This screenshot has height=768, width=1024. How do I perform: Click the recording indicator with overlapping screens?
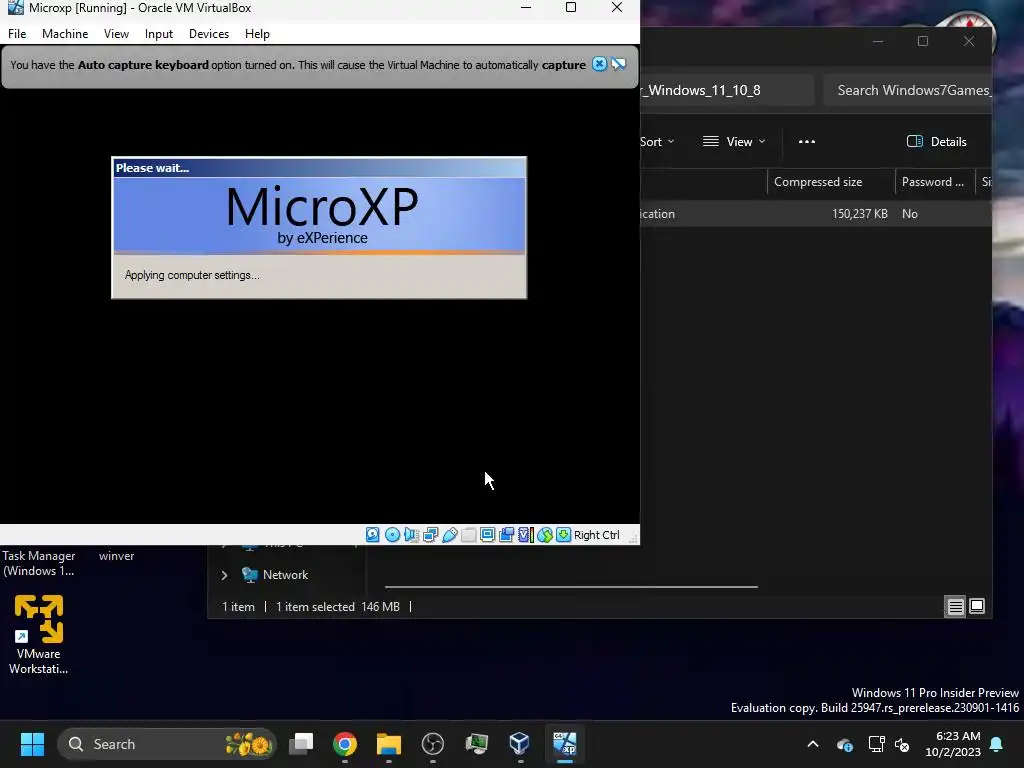[506, 535]
